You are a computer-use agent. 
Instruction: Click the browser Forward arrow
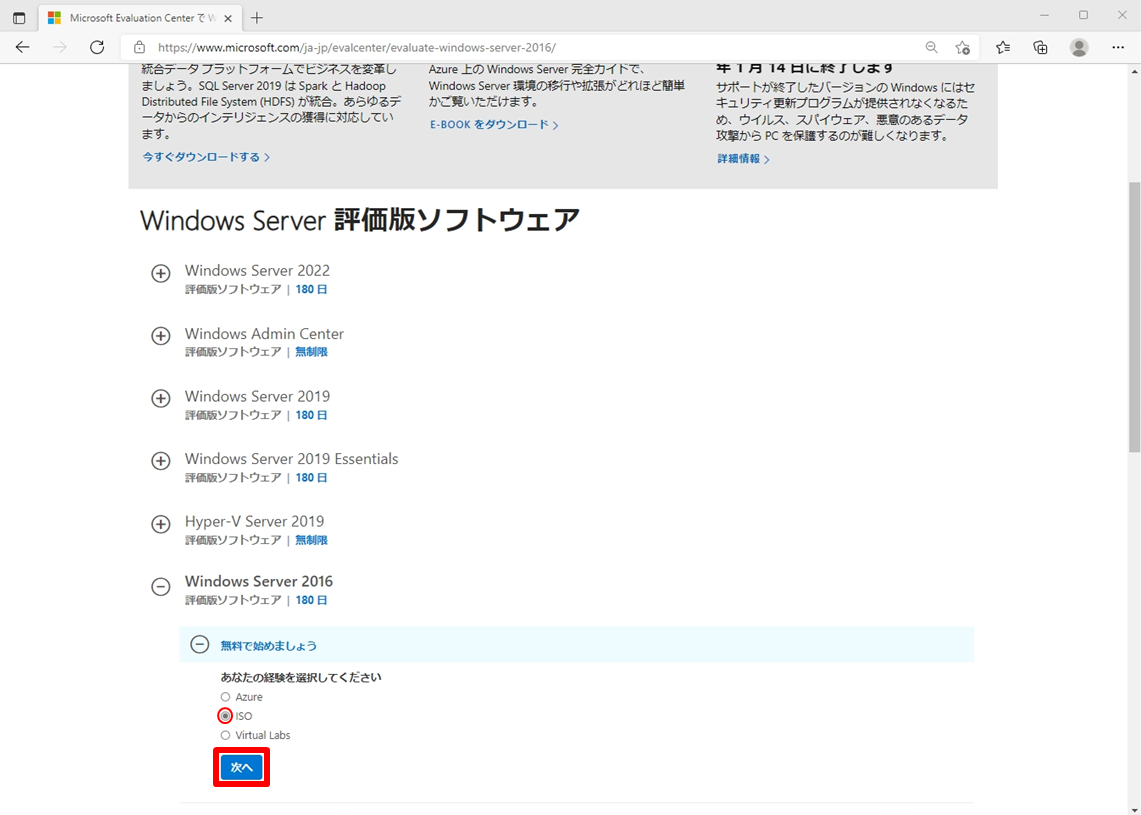click(60, 47)
